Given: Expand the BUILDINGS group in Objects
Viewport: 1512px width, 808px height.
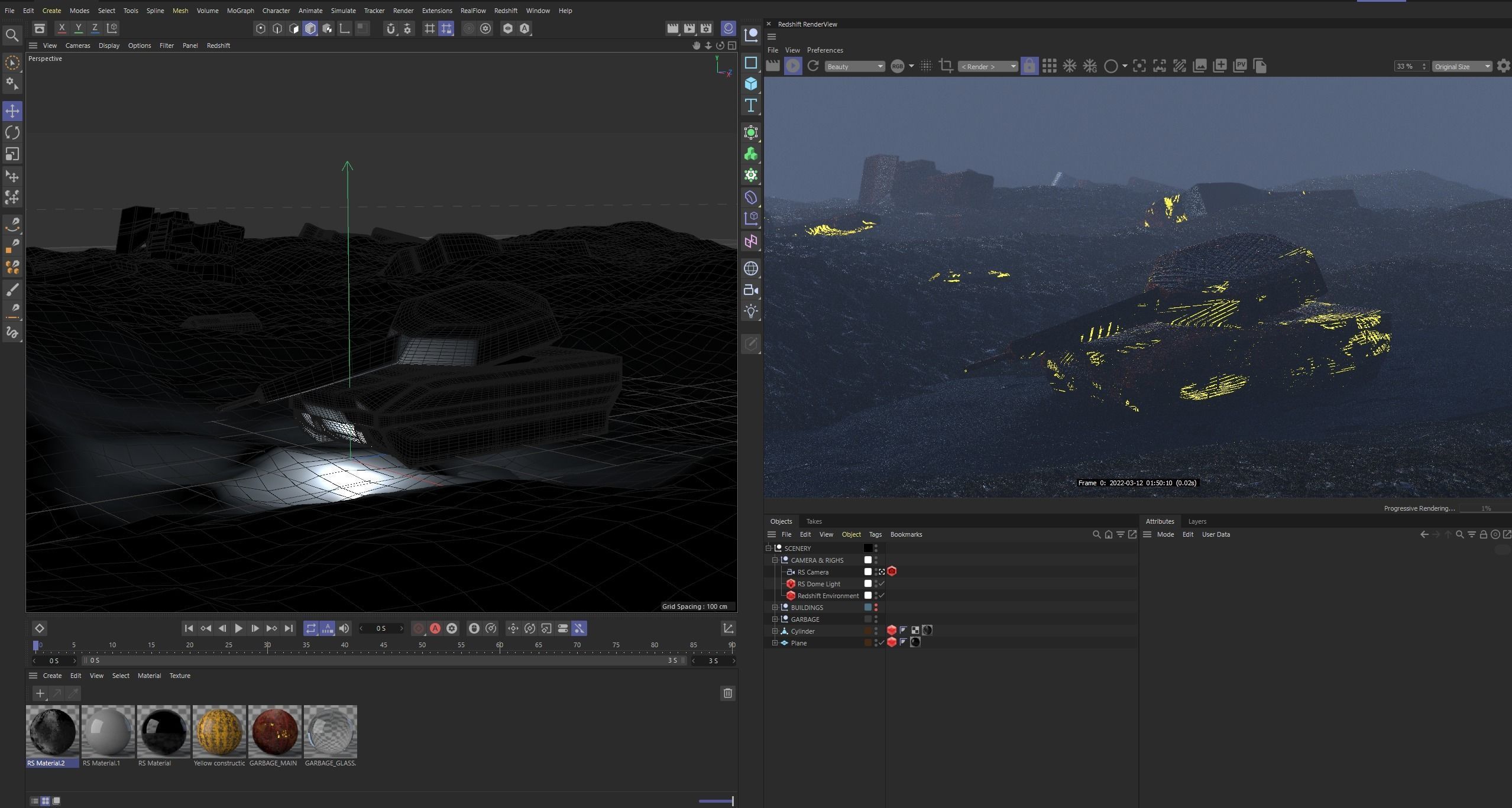Looking at the screenshot, I should pyautogui.click(x=775, y=608).
